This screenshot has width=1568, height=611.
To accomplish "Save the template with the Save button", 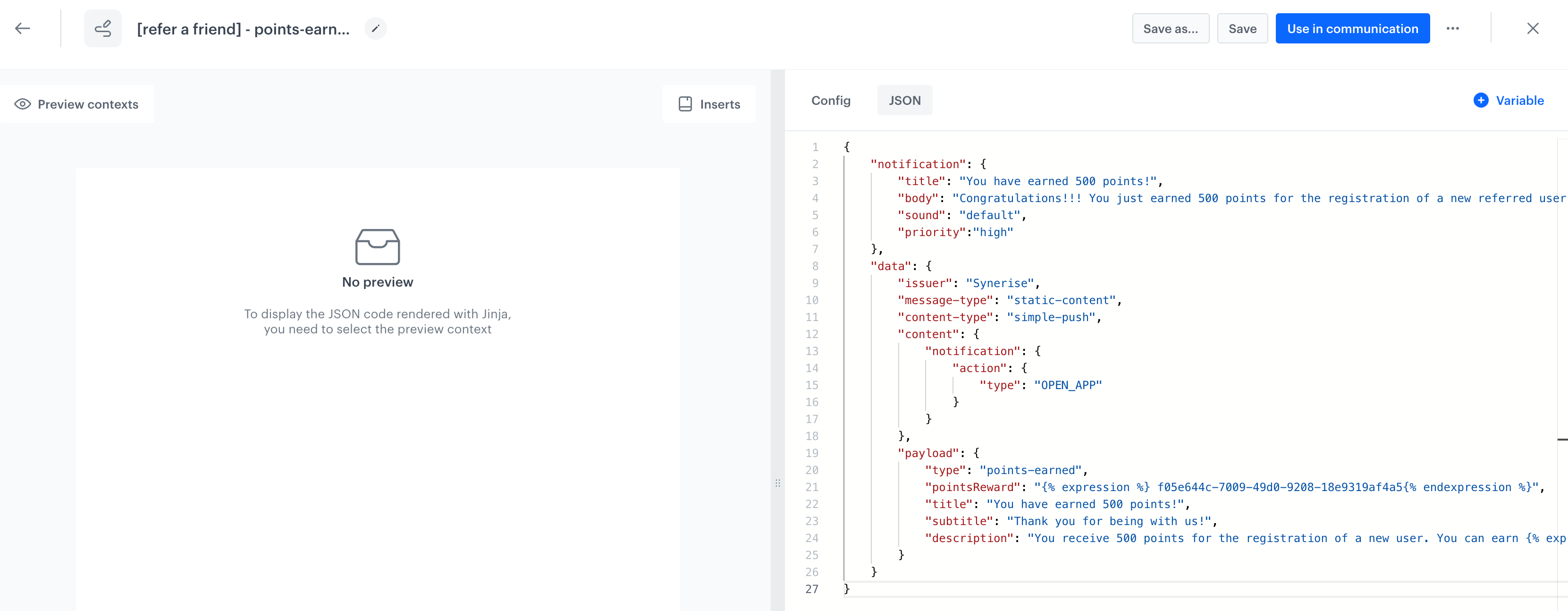I will coord(1242,28).
